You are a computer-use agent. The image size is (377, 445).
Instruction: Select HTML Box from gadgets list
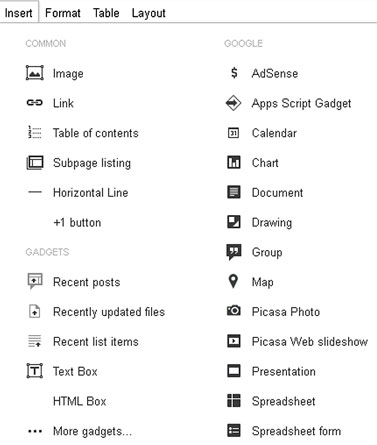[79, 401]
